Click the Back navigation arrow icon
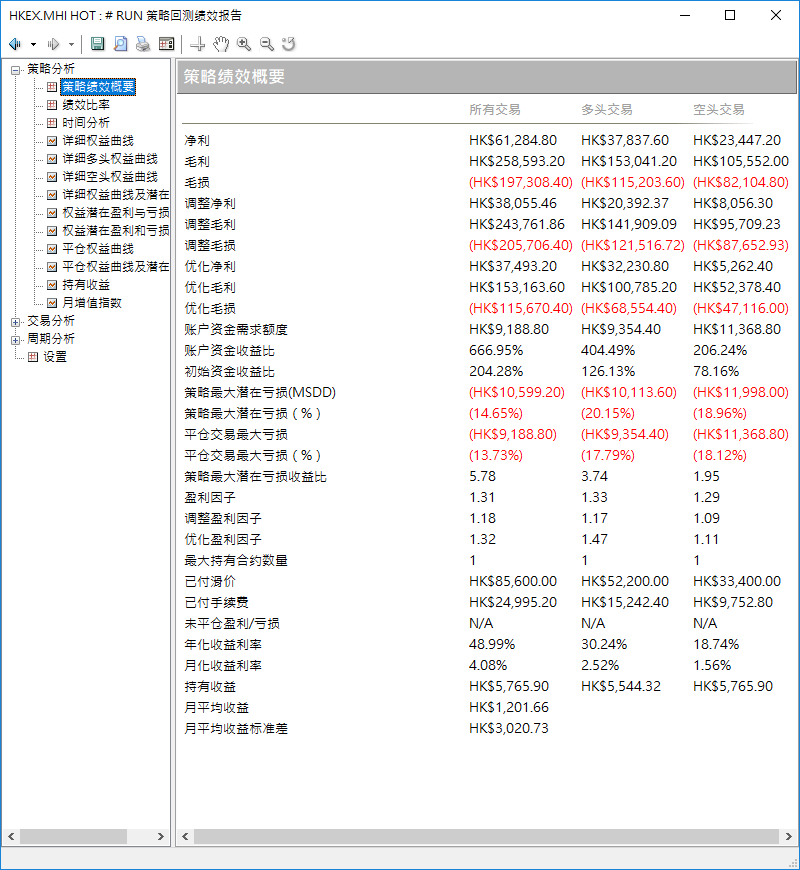 click(x=15, y=44)
